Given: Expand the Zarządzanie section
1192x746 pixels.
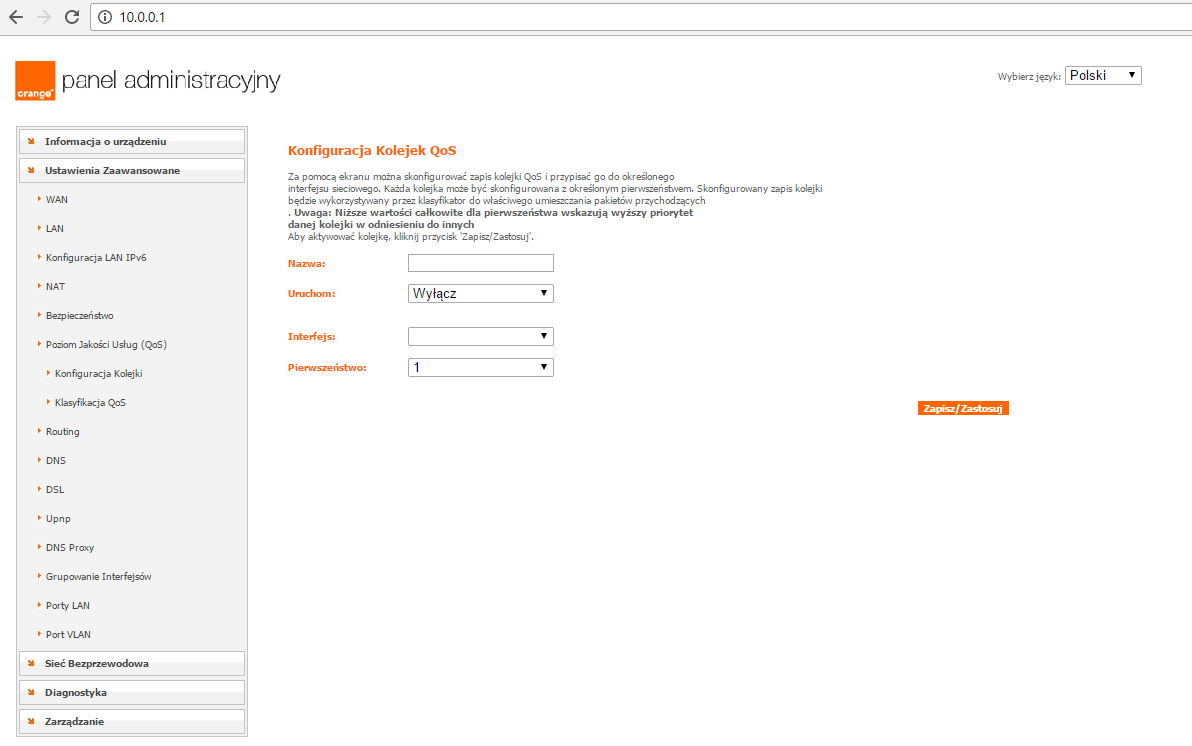Looking at the screenshot, I should pos(132,722).
